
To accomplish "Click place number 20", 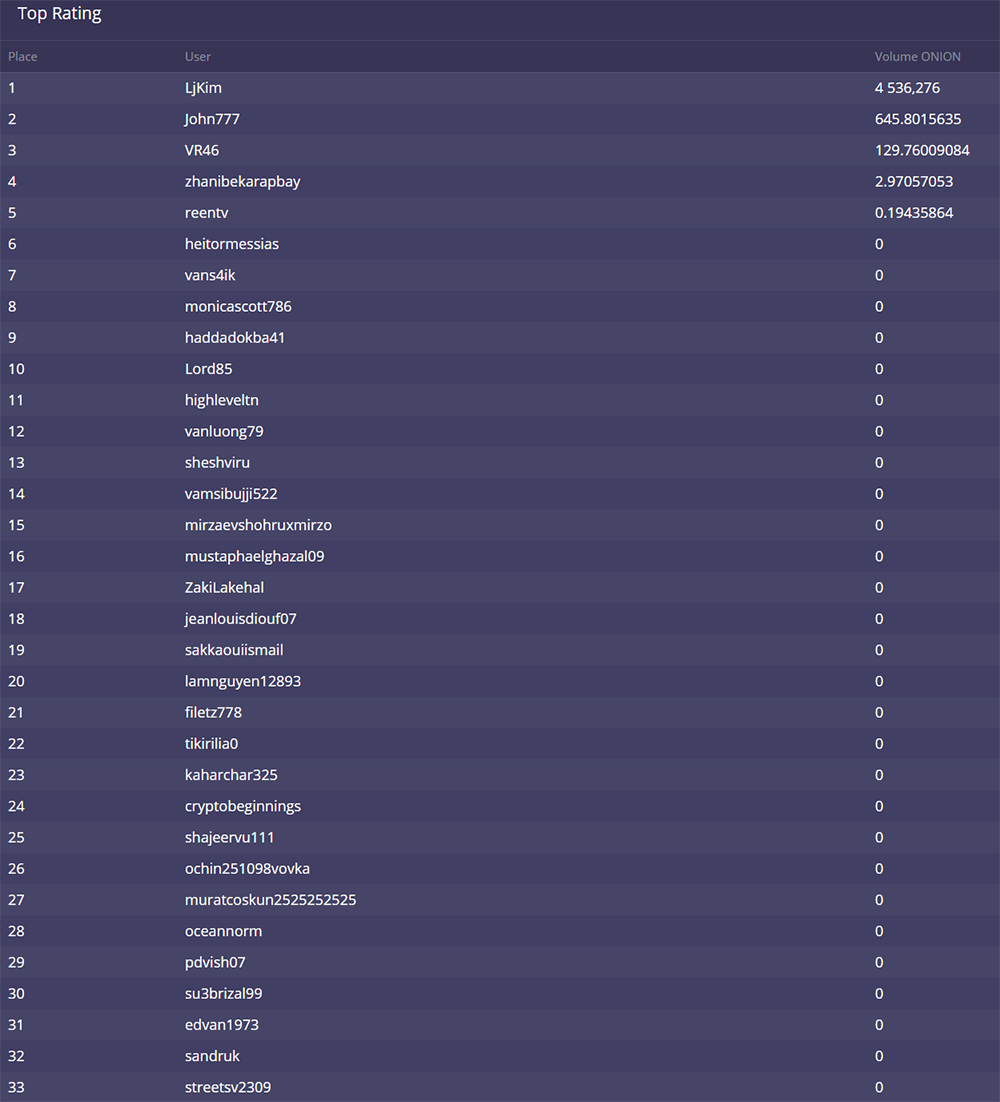I will coord(16,681).
